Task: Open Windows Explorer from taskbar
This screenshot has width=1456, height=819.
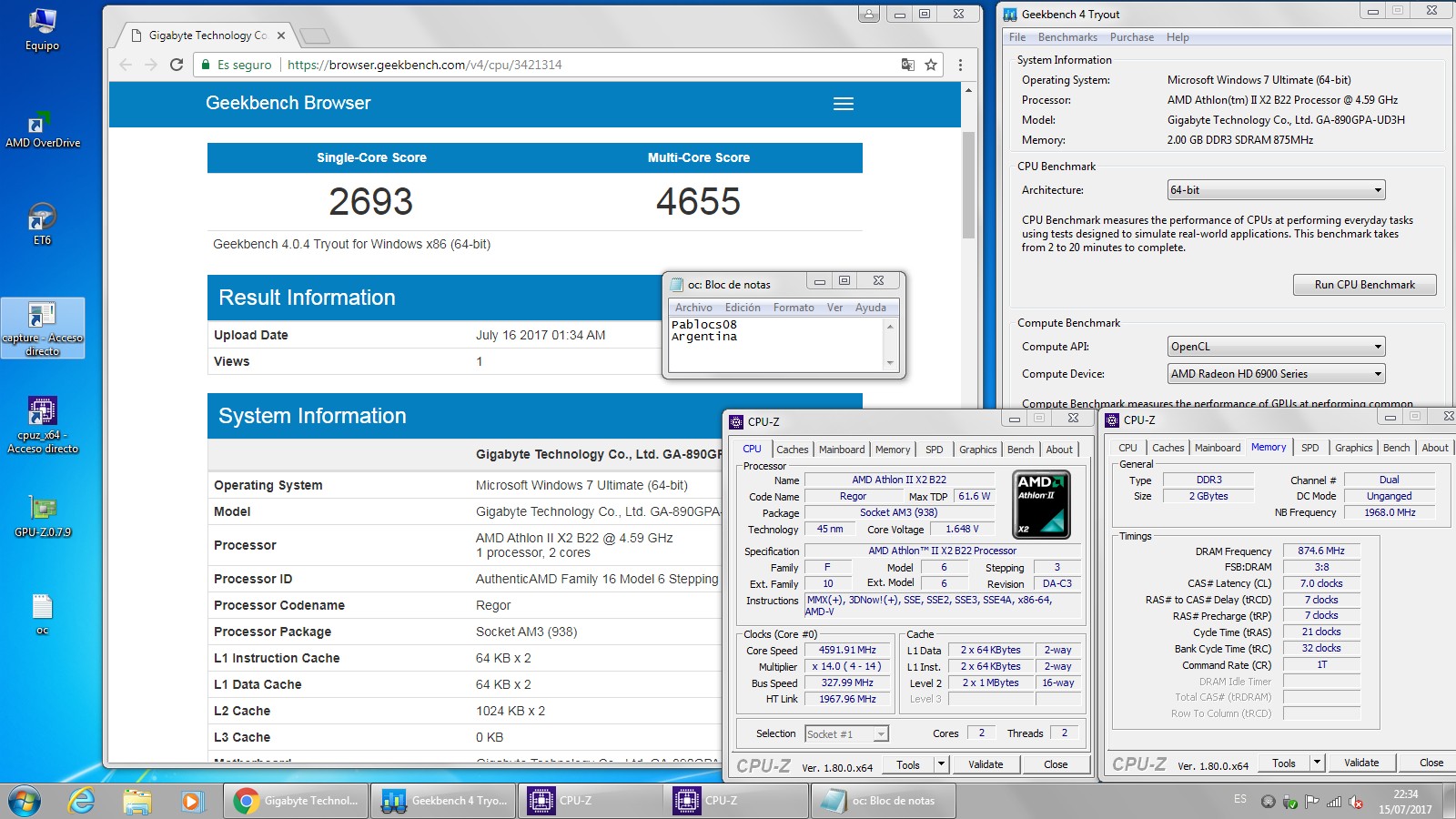Action: point(136,801)
